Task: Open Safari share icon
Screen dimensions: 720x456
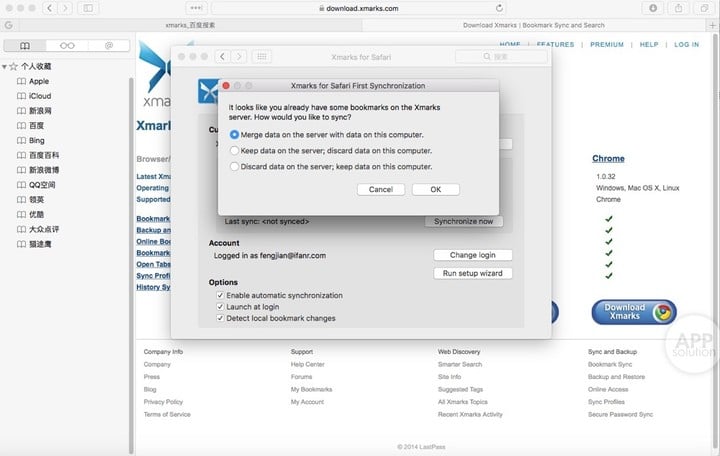Action: click(678, 8)
